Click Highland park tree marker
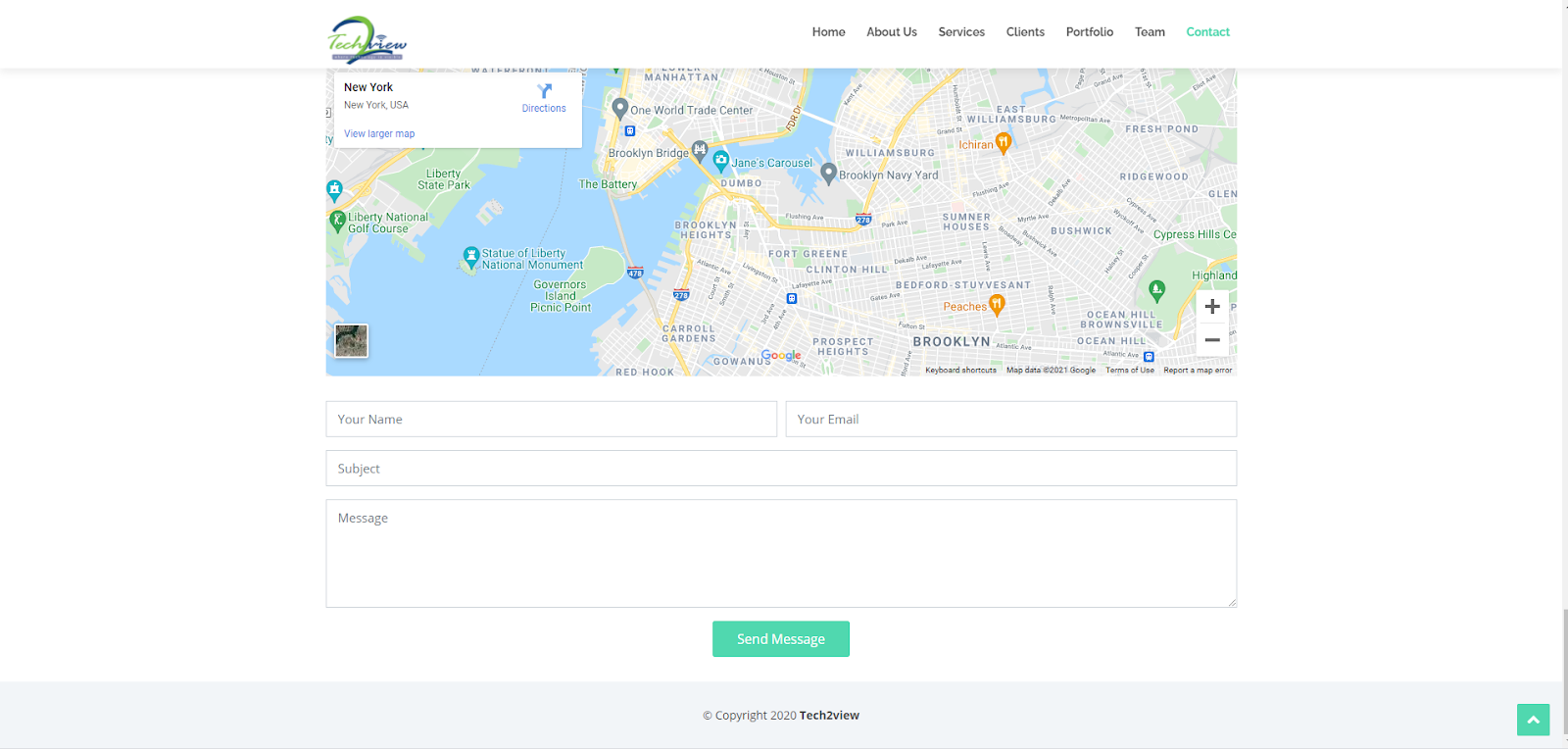1568x749 pixels. point(1157,290)
